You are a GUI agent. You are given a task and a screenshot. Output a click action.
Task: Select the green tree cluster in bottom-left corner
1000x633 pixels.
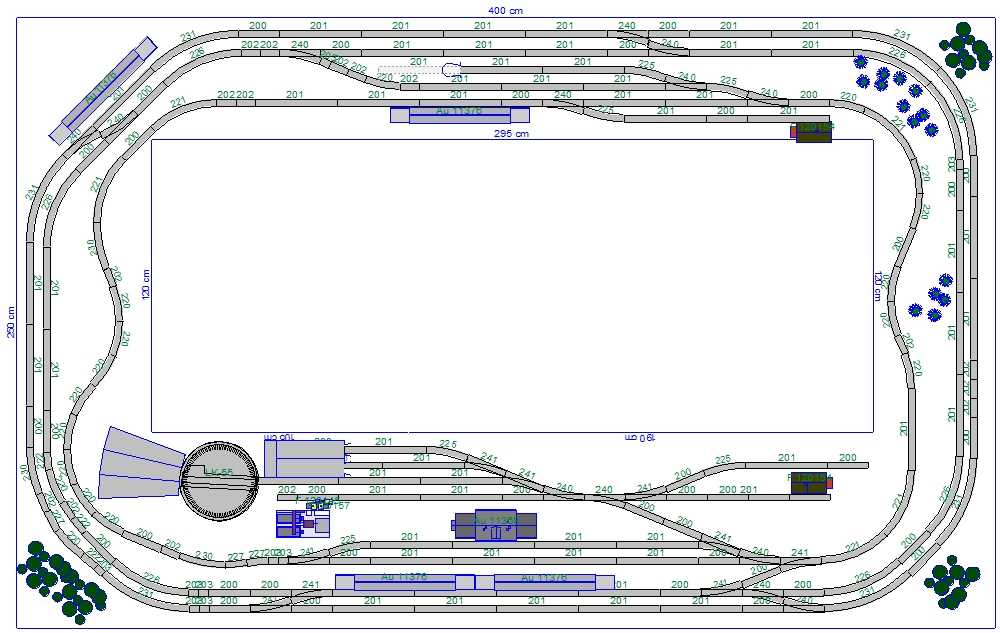pyautogui.click(x=61, y=582)
